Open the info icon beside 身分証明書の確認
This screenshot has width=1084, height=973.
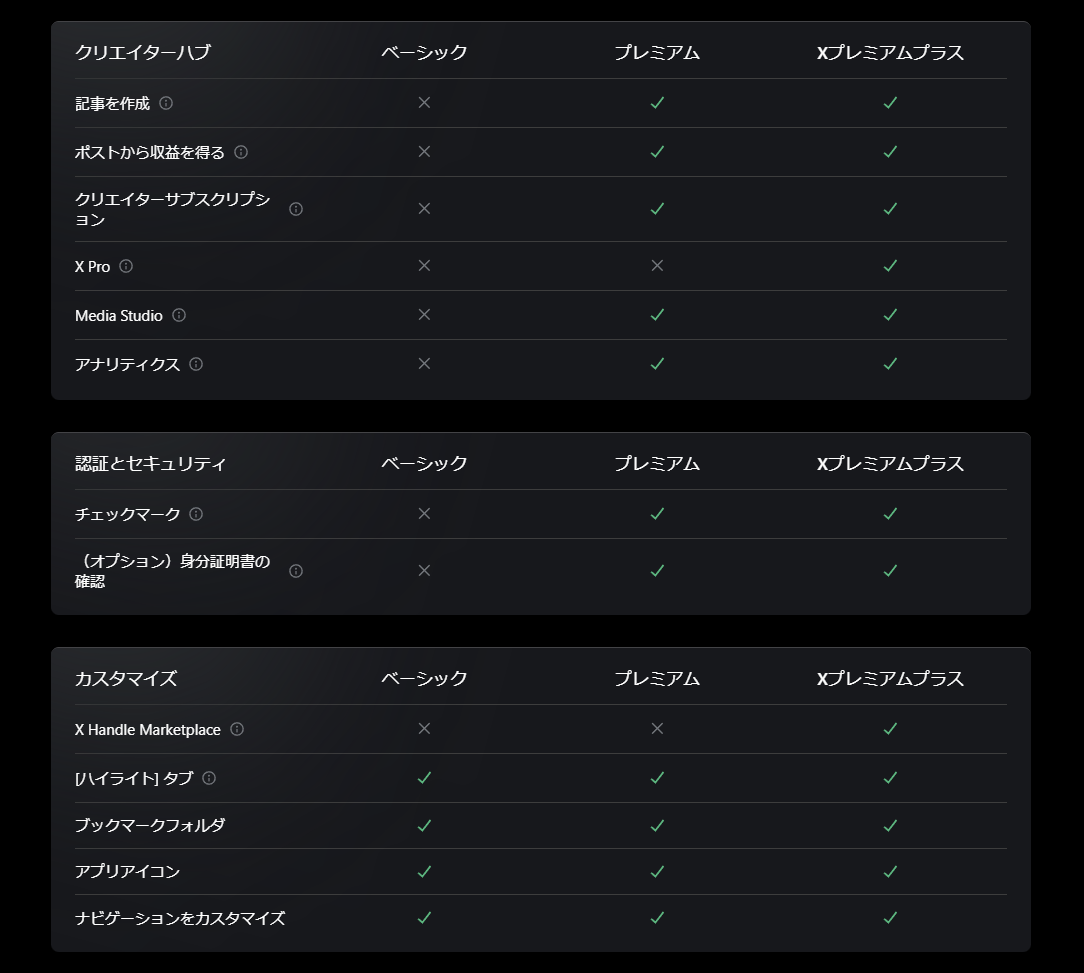[x=295, y=571]
